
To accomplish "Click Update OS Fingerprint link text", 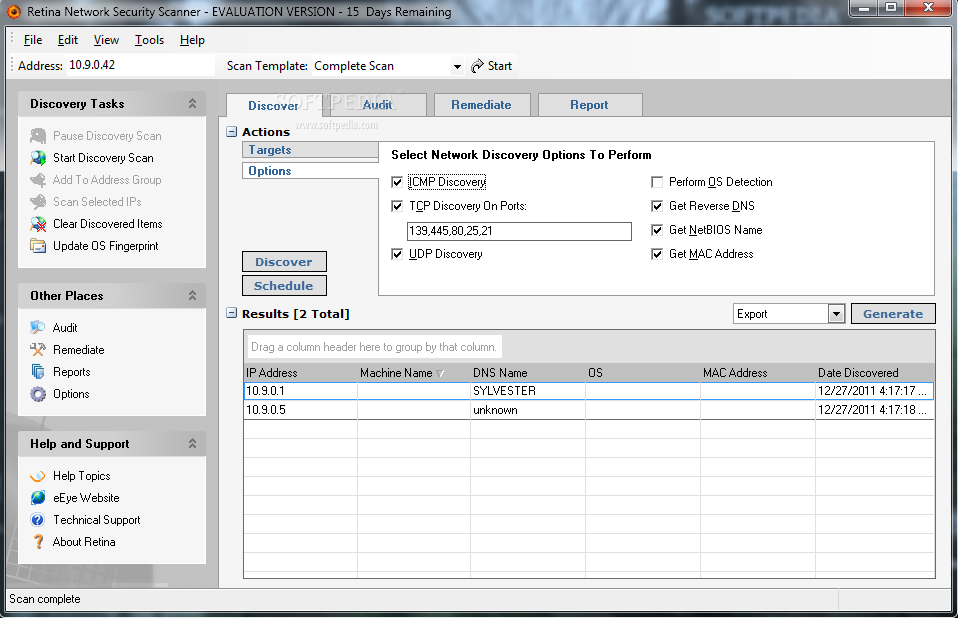I will click(x=106, y=245).
